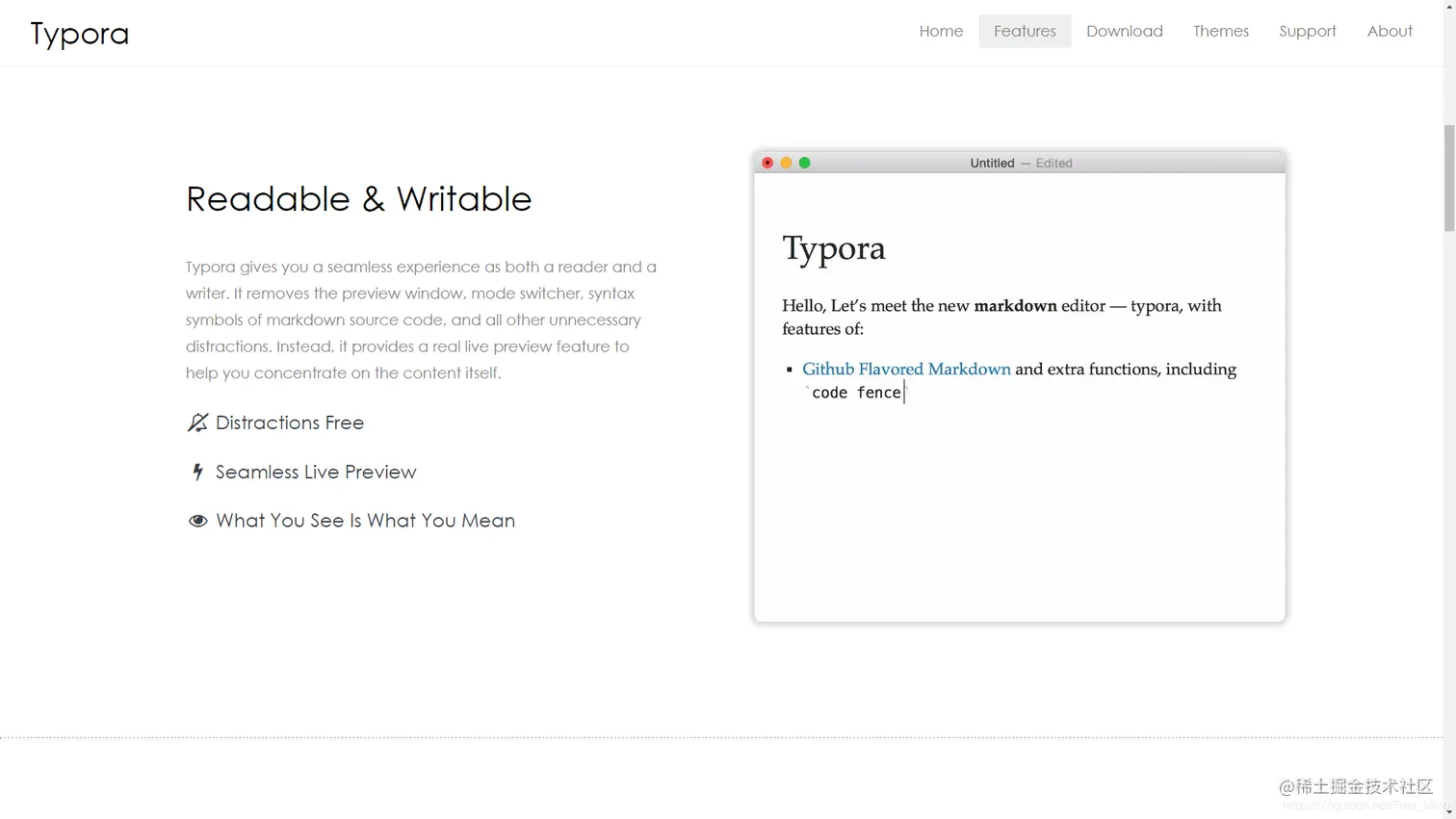Open the About page
This screenshot has height=819, width=1456.
1390,31
